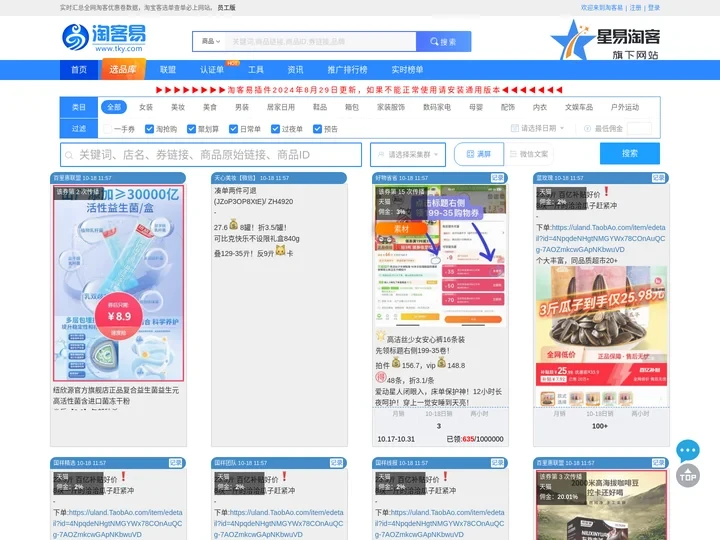The width and height of the screenshot is (720, 540).
Task: Open Taobao link in 国祥线报 card
Action: click(x=440, y=523)
